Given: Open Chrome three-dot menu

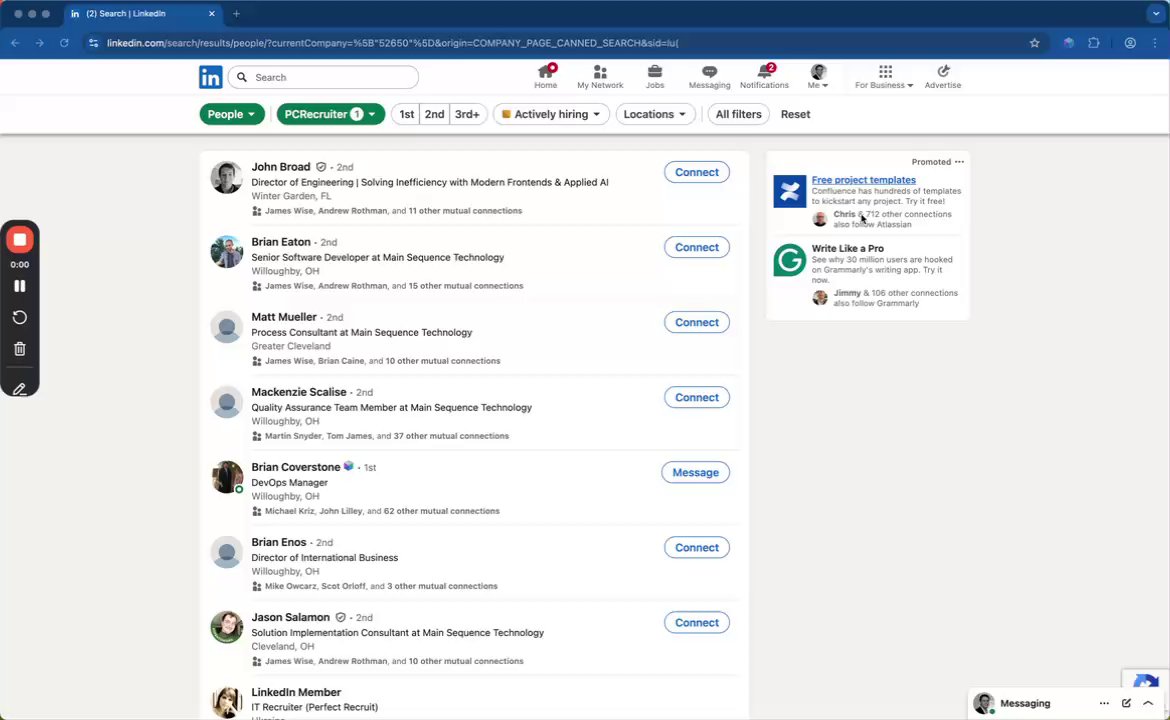Looking at the screenshot, I should tap(1154, 43).
